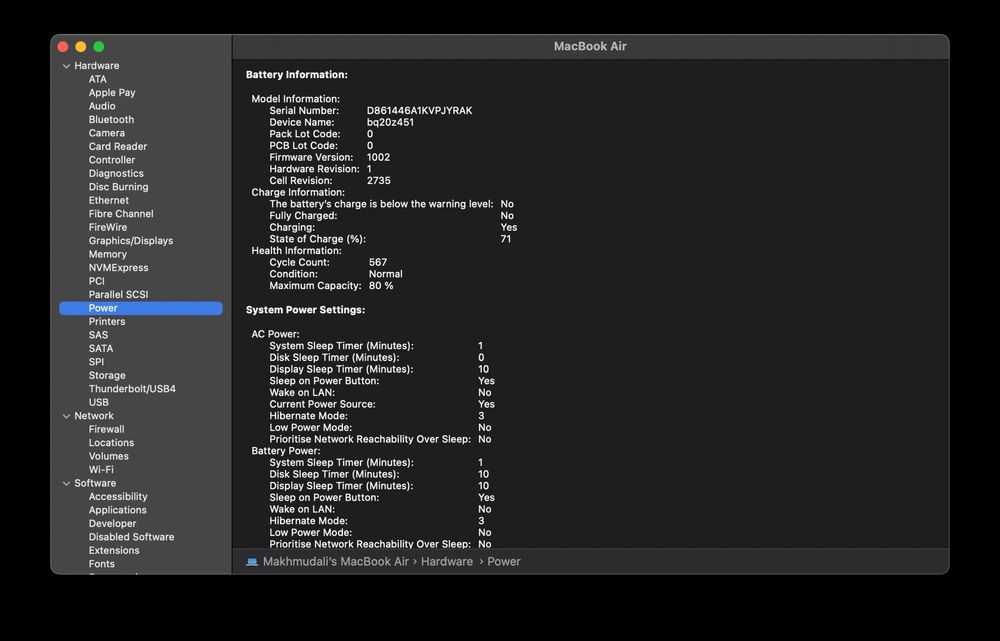Select Wi-Fi under Network
This screenshot has width=1000, height=641.
(x=101, y=470)
